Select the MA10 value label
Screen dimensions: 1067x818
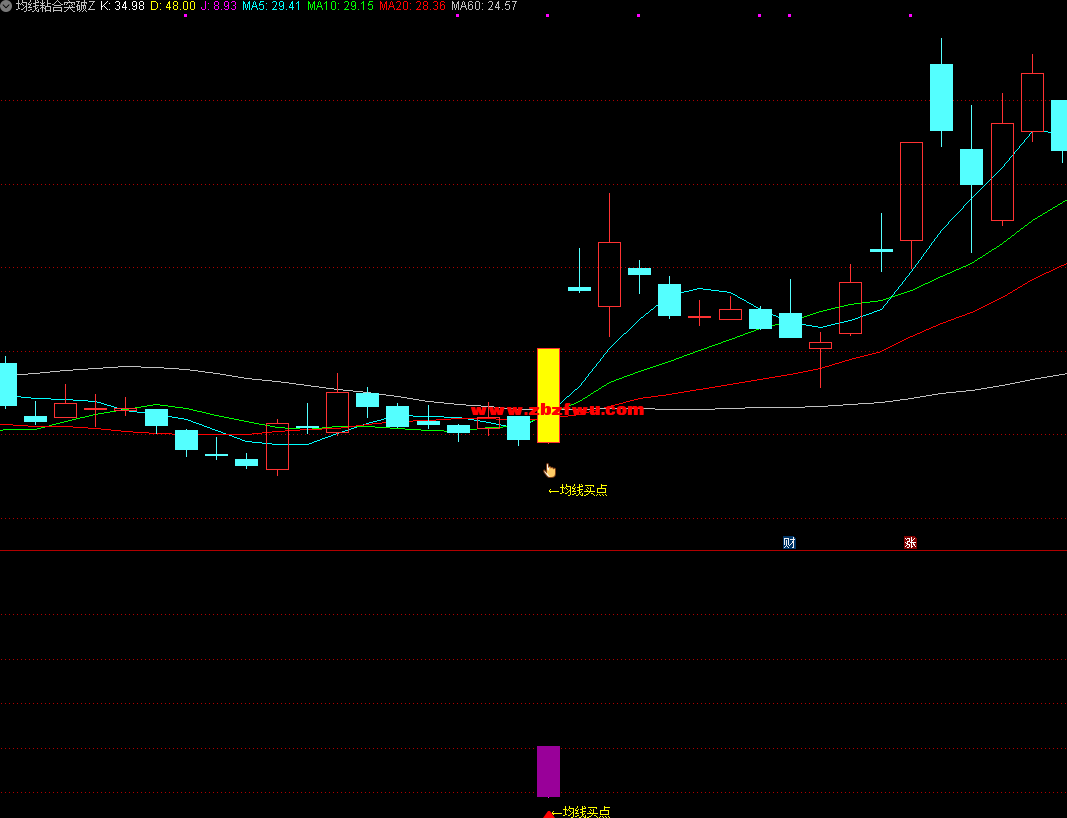(x=339, y=6)
